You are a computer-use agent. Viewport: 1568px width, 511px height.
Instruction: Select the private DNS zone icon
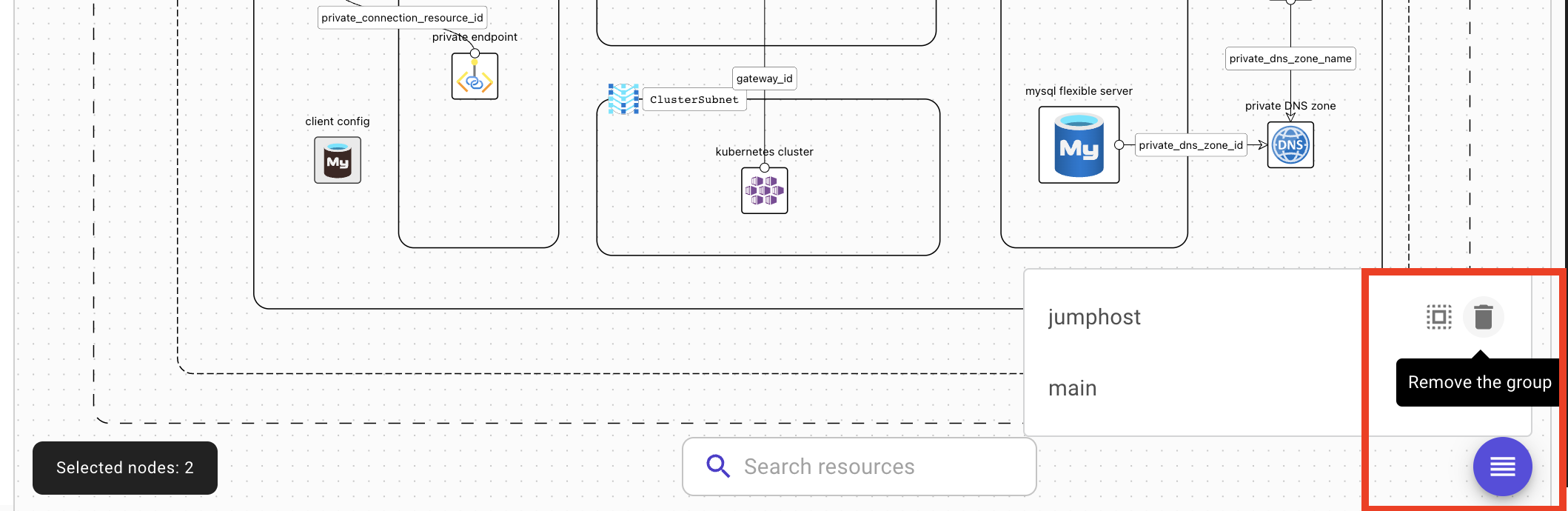point(1290,145)
